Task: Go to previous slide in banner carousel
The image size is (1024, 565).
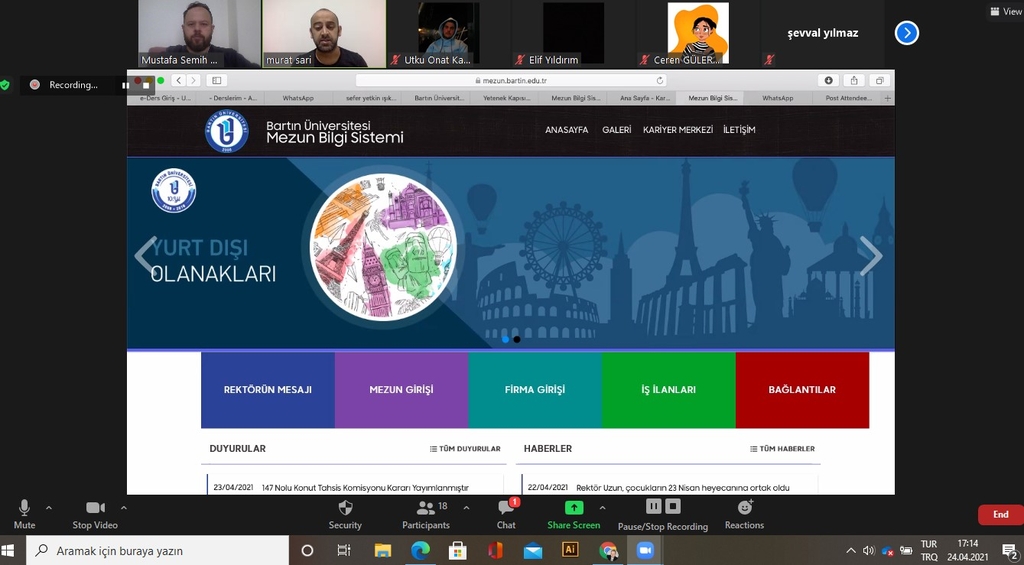Action: pos(146,256)
